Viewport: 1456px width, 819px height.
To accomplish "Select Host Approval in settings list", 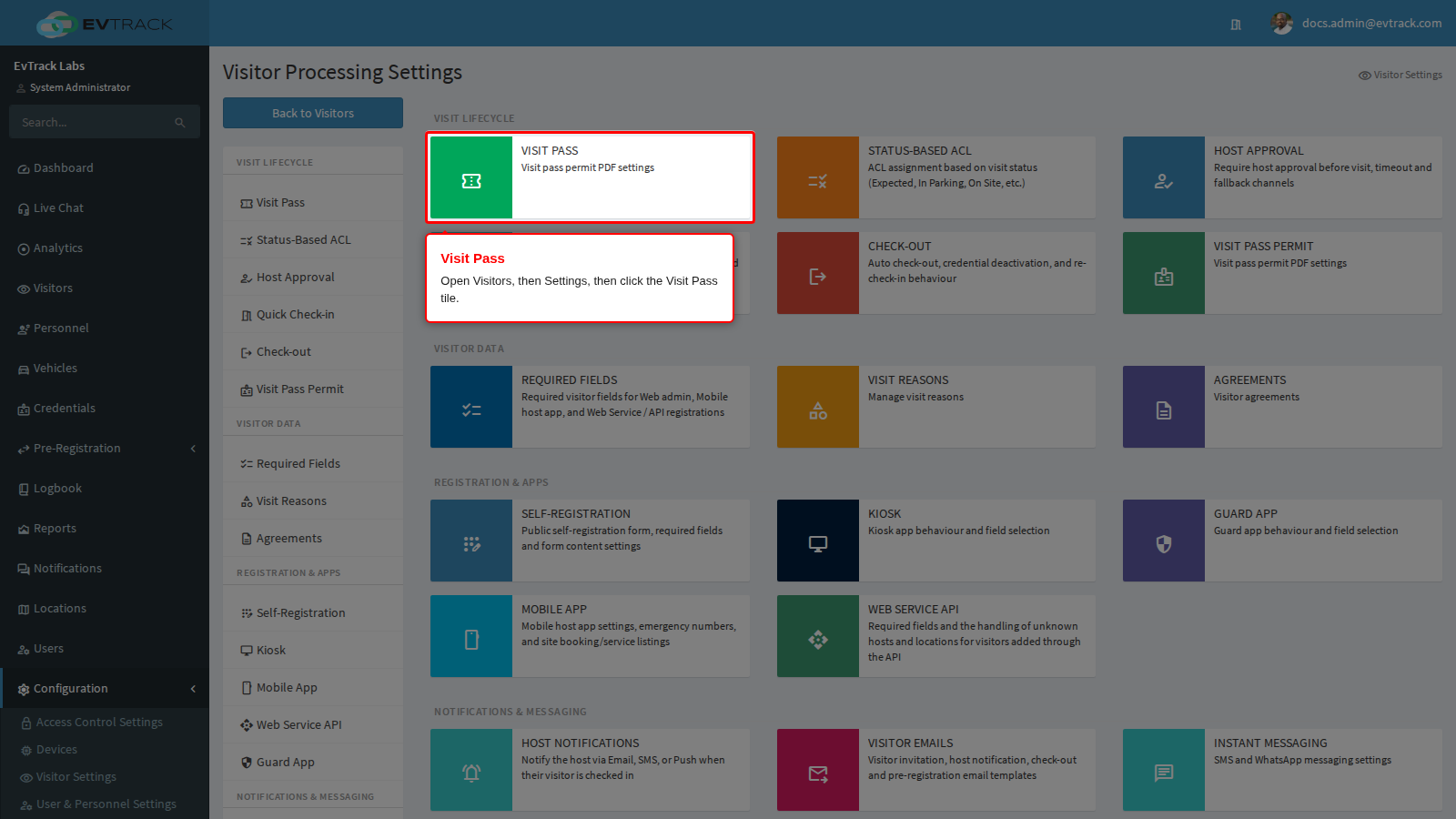I will tap(313, 278).
